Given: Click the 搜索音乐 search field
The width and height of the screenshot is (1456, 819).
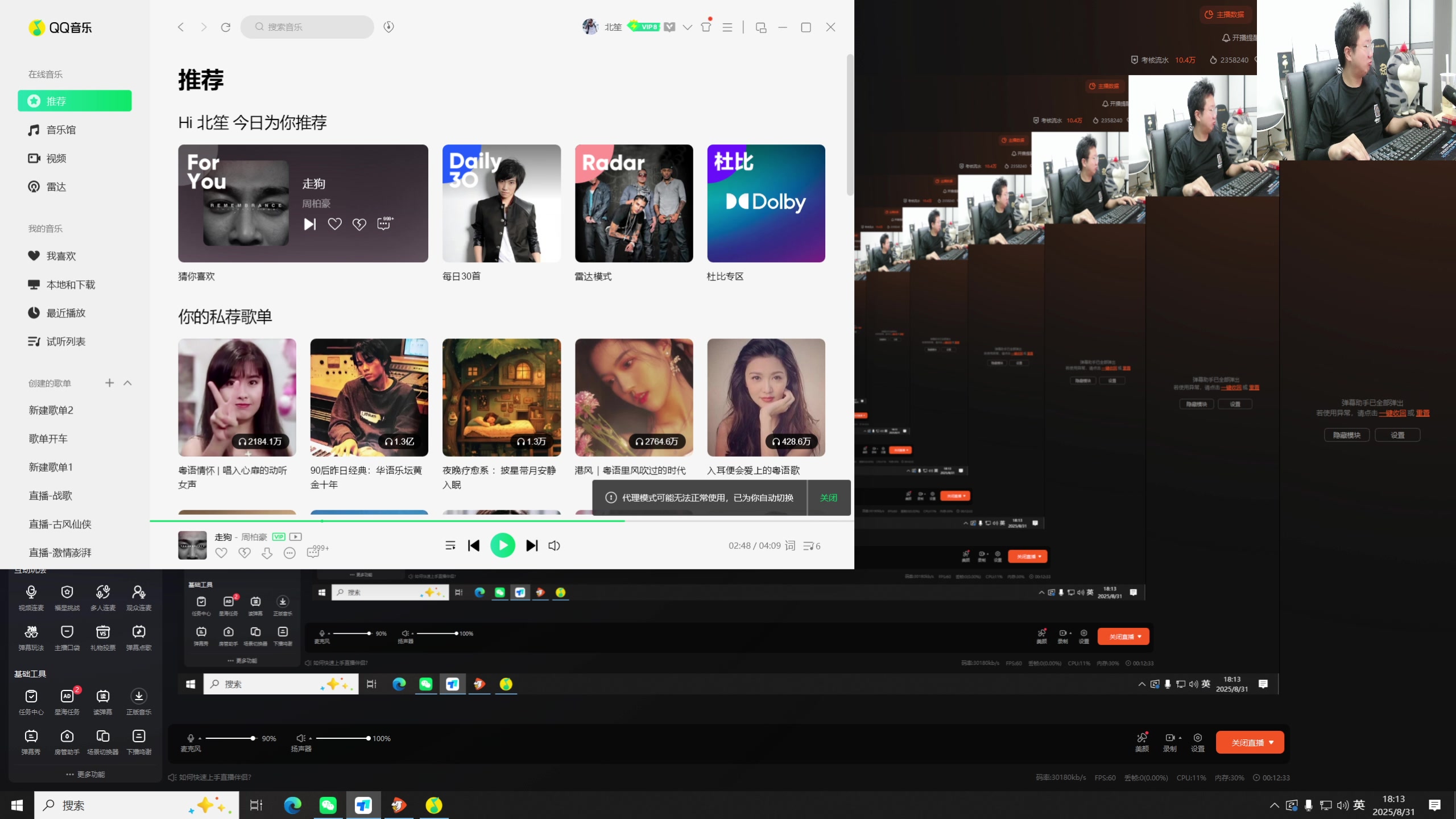Looking at the screenshot, I should pos(307,27).
